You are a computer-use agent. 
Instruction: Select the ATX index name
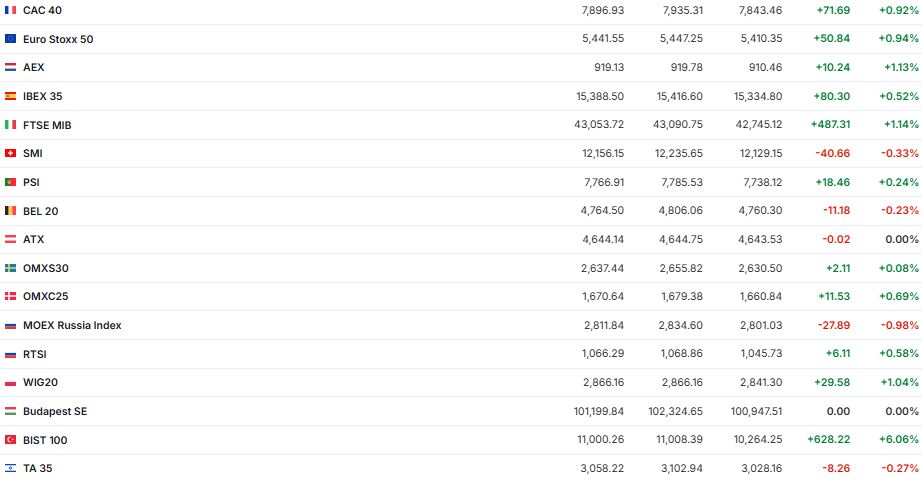click(x=34, y=240)
